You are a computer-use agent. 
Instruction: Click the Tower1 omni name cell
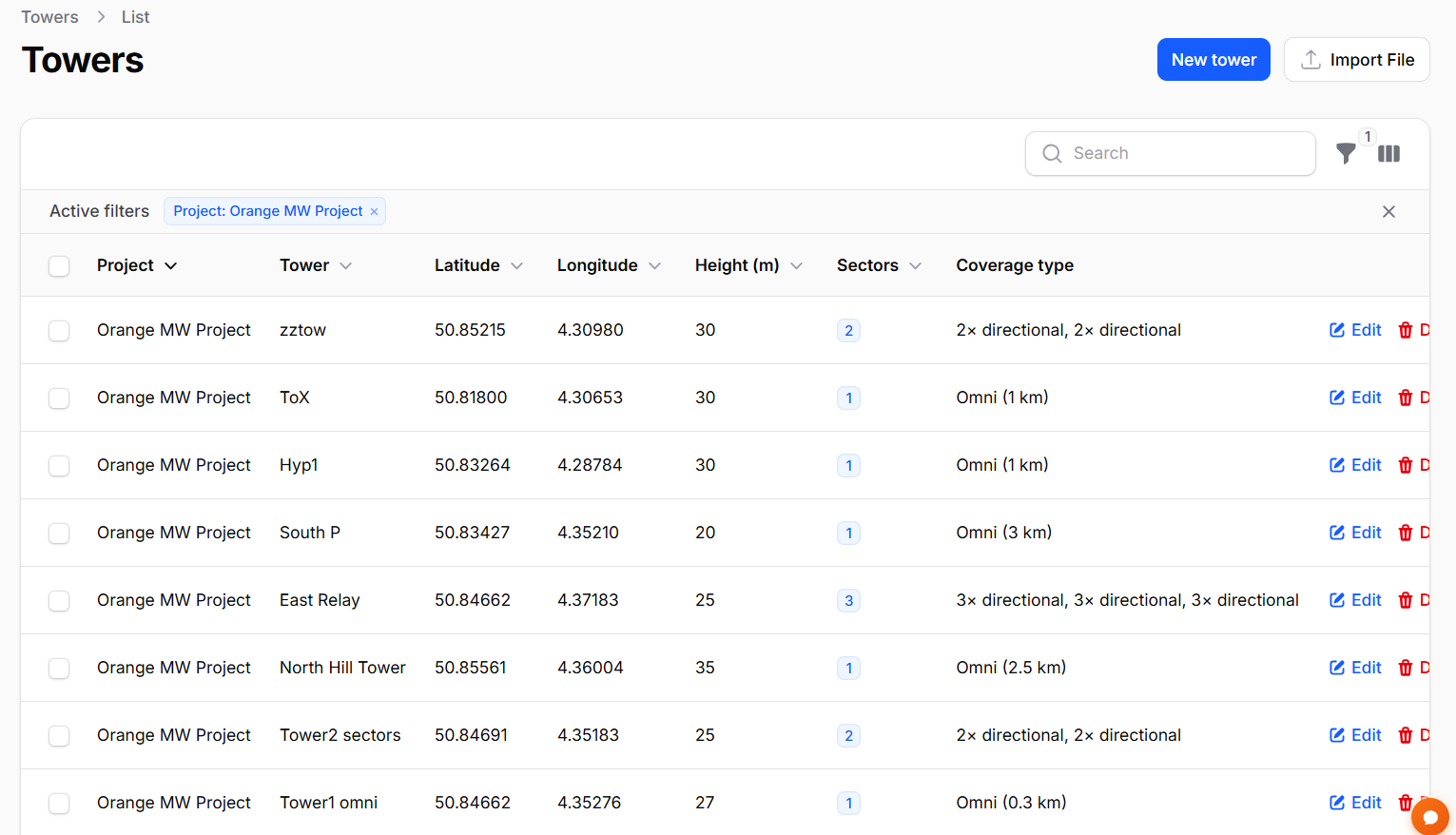point(328,803)
